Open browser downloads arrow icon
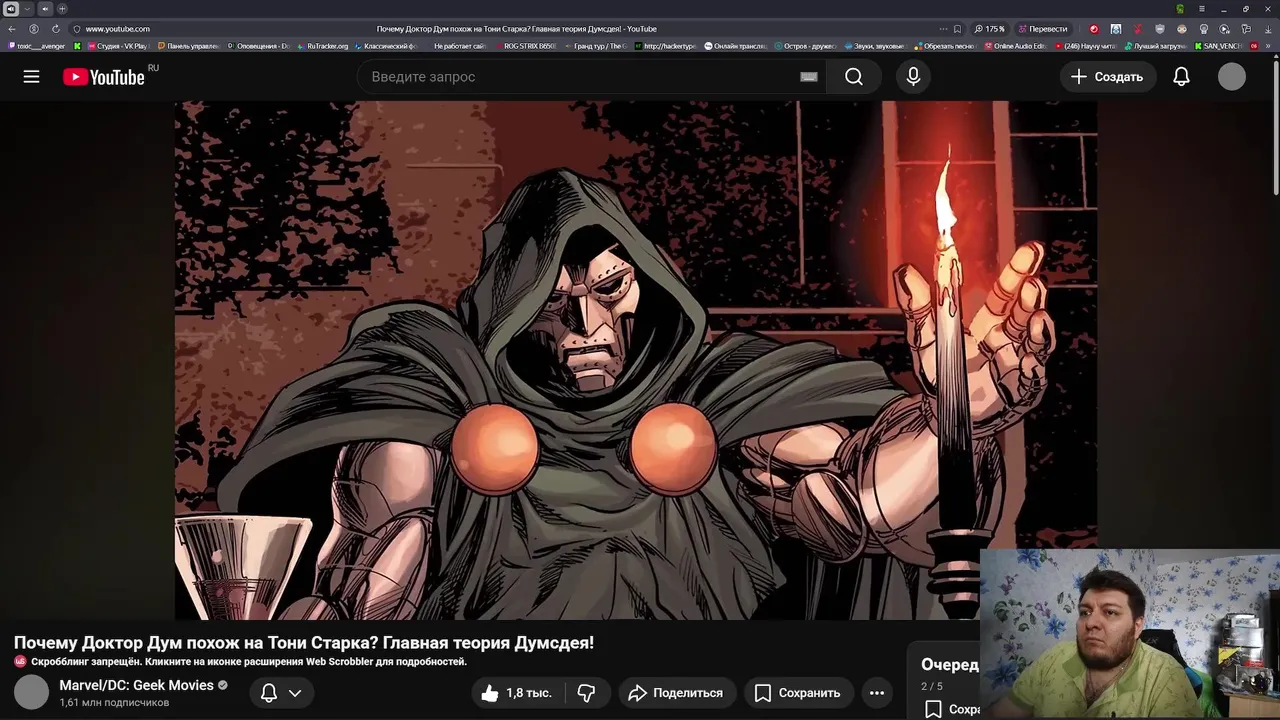 [x=1268, y=29]
